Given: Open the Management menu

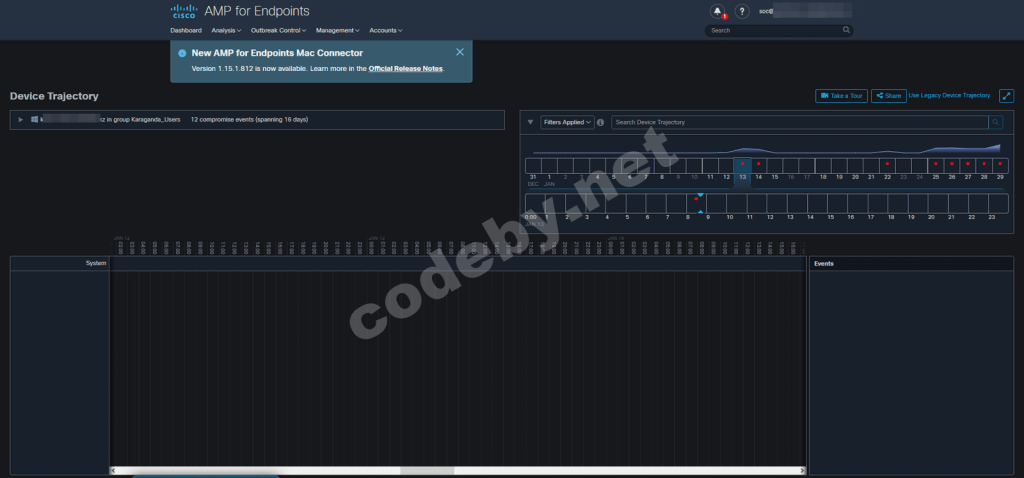Looking at the screenshot, I should coord(338,30).
